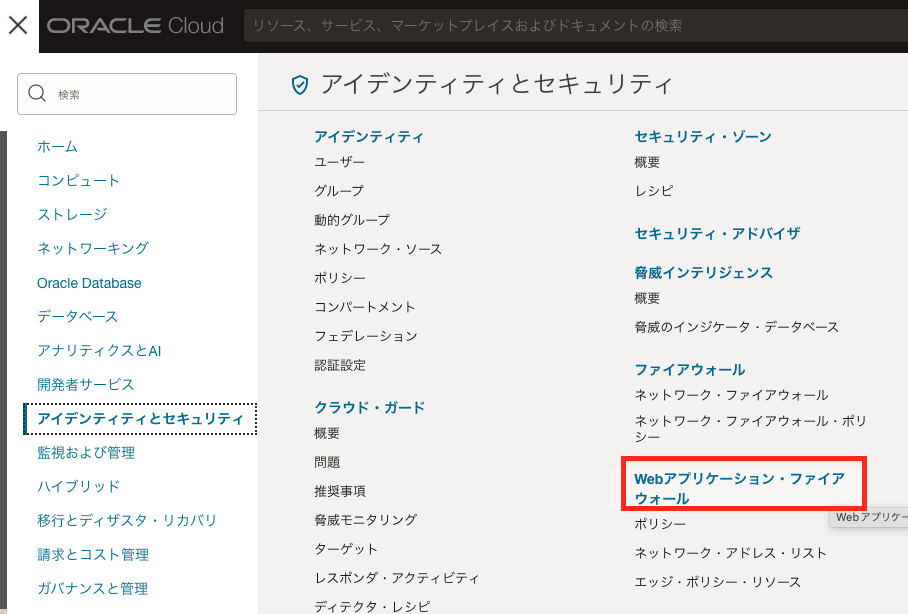The height and width of the screenshot is (614, 908).
Task: Click the ORACLE Cloud logo
Action: coord(137,26)
